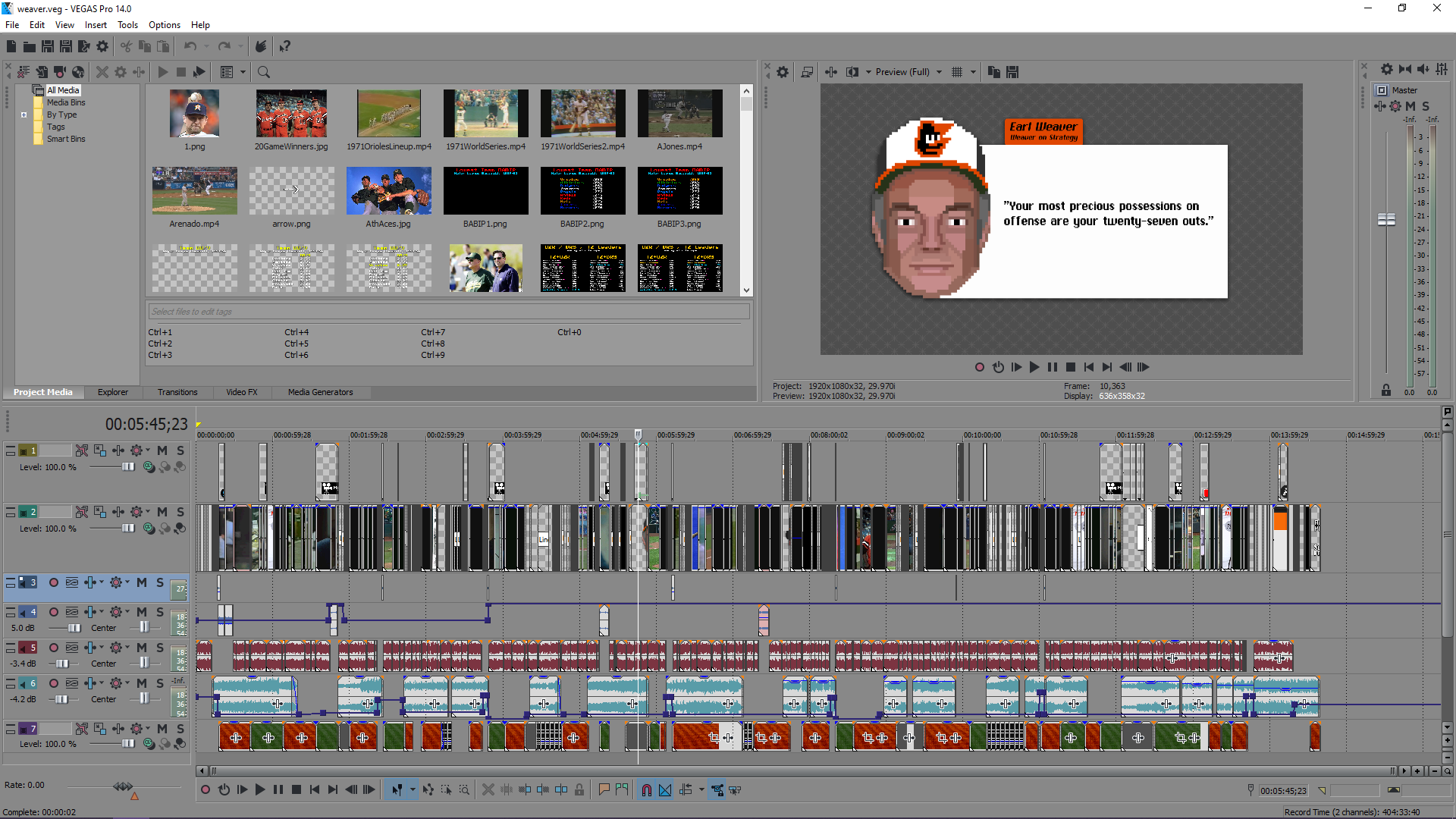Undo the last action
This screenshot has height=819, width=1456.
(190, 47)
